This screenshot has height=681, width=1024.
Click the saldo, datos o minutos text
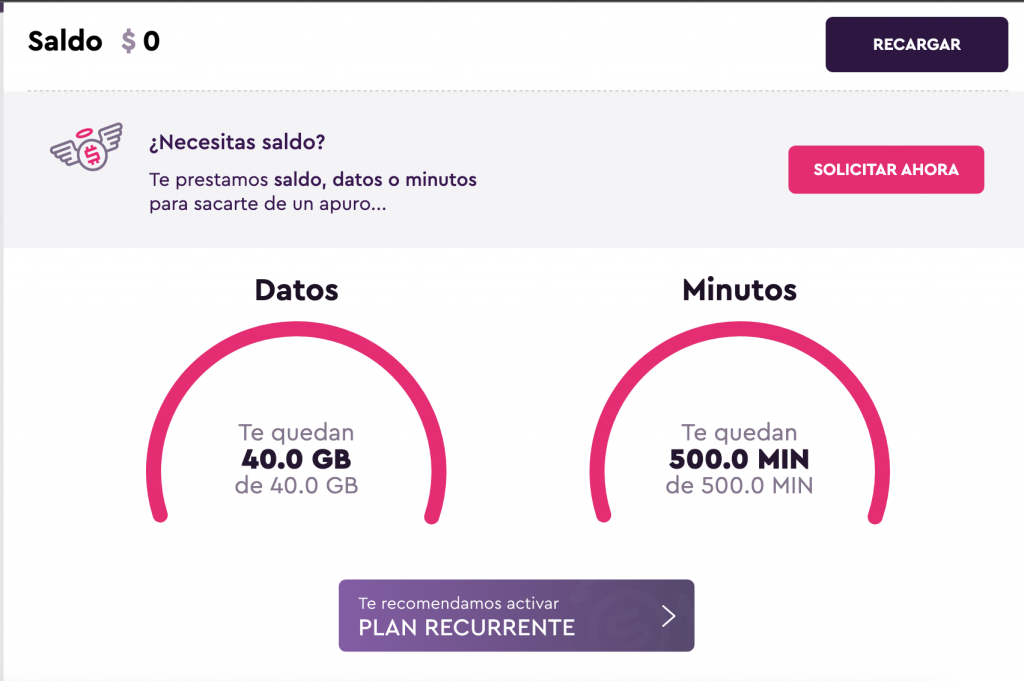click(376, 180)
